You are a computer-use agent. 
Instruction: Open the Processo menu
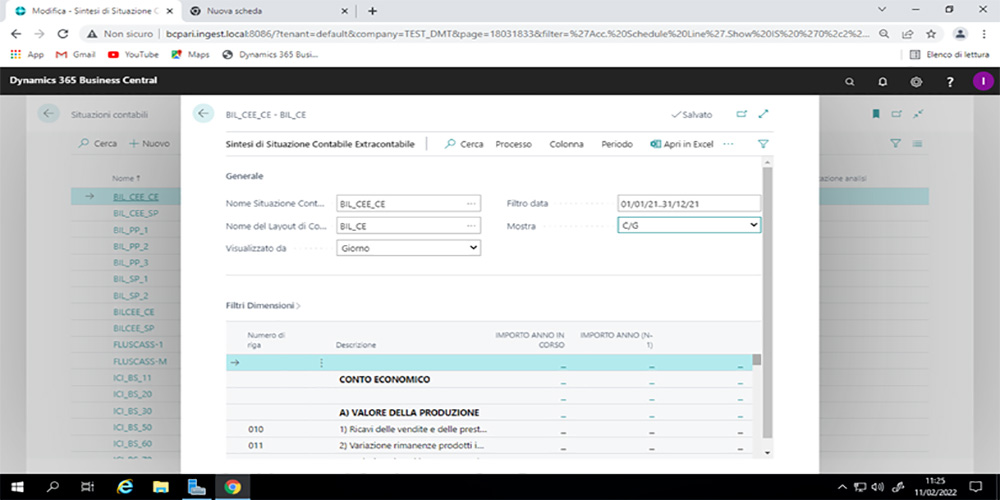513,144
